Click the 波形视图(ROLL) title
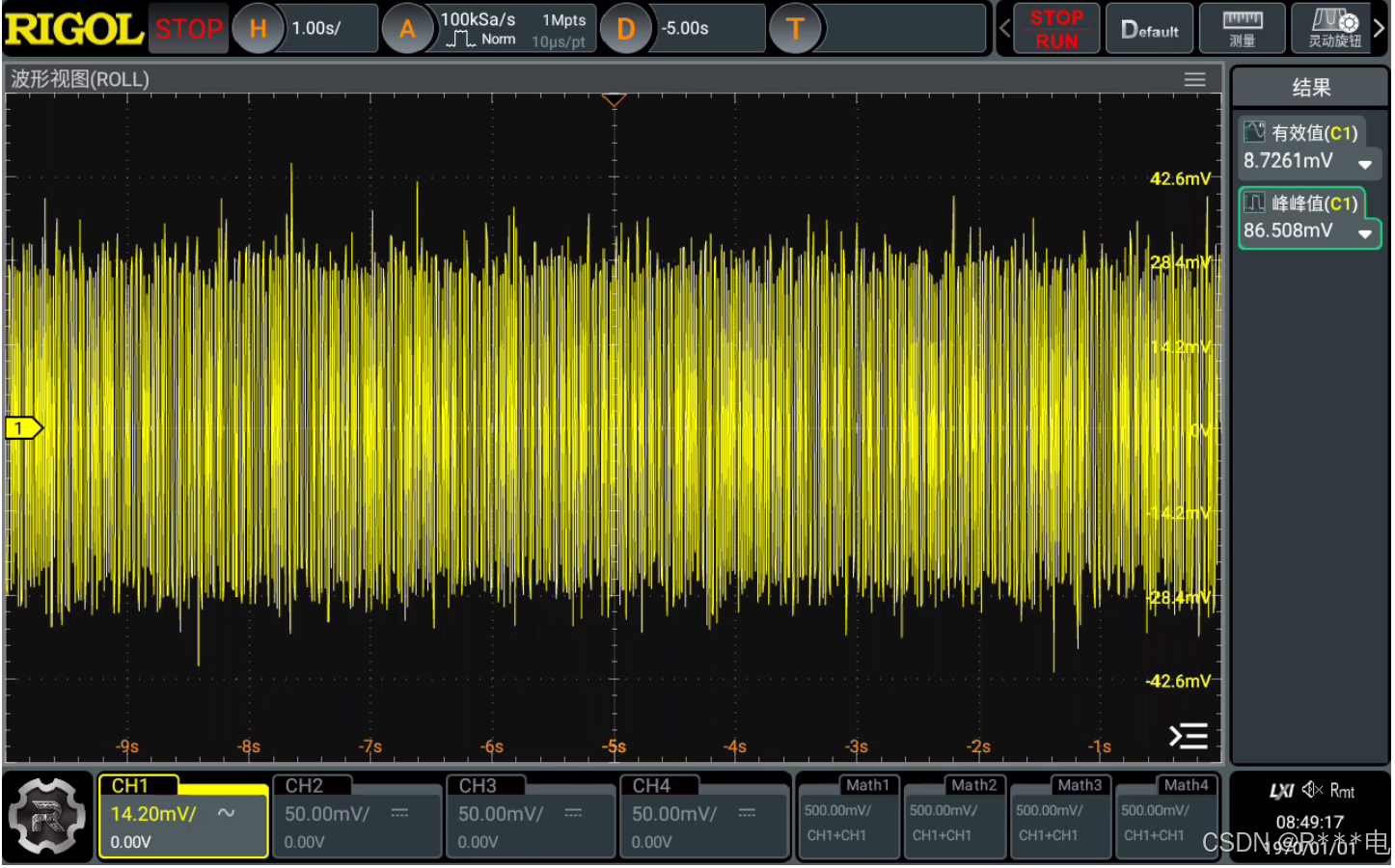The height and width of the screenshot is (868, 1395). click(80, 79)
